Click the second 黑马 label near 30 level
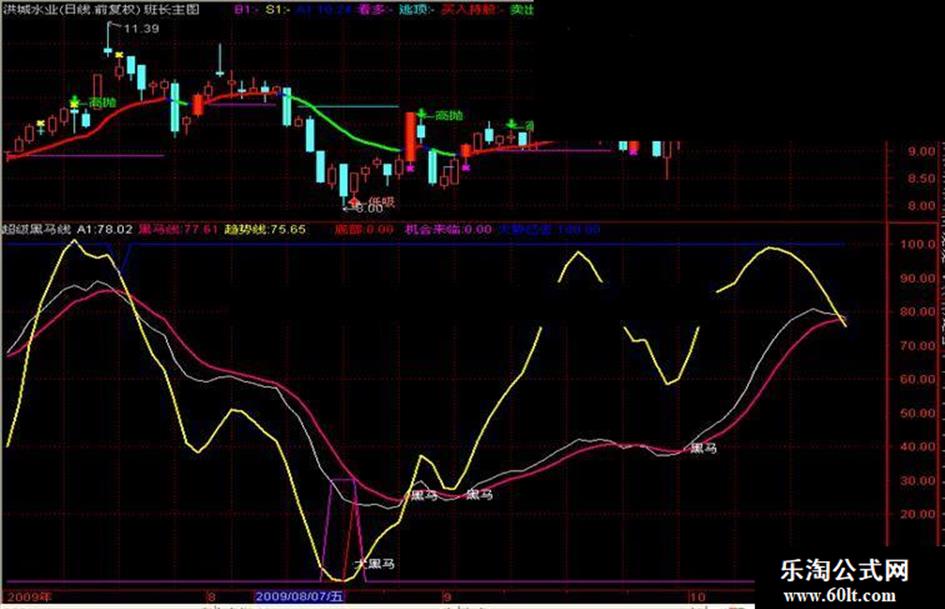Screen dimensions: 945x609 click(x=479, y=494)
